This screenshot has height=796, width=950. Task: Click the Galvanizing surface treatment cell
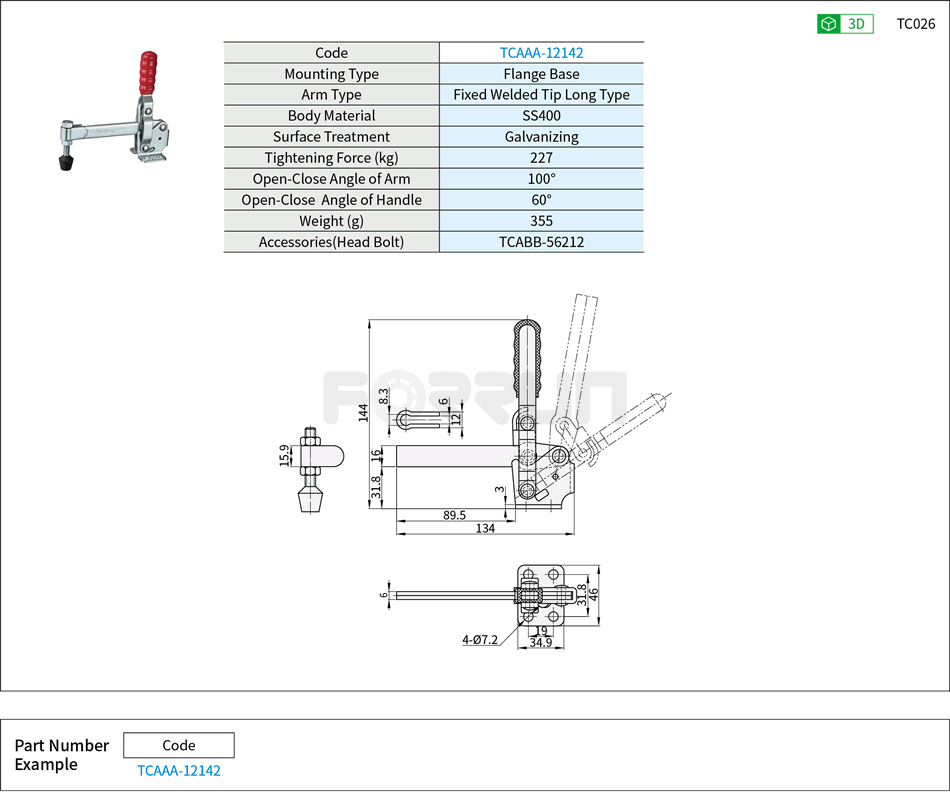coord(540,137)
